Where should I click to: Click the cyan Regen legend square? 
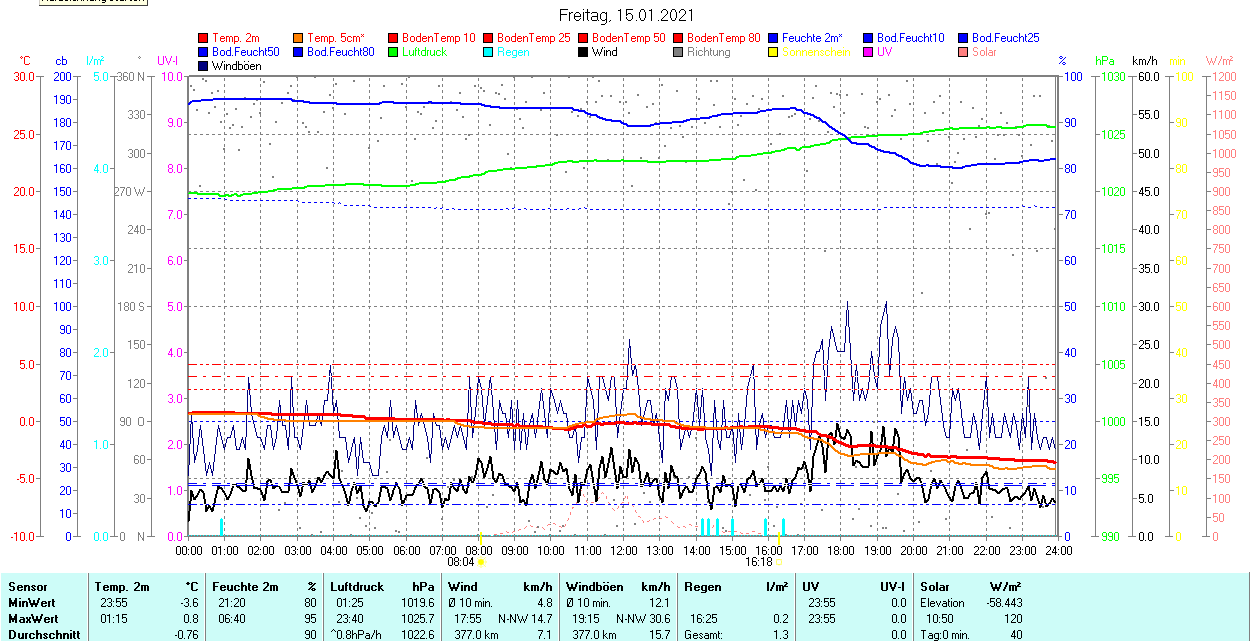tap(488, 52)
